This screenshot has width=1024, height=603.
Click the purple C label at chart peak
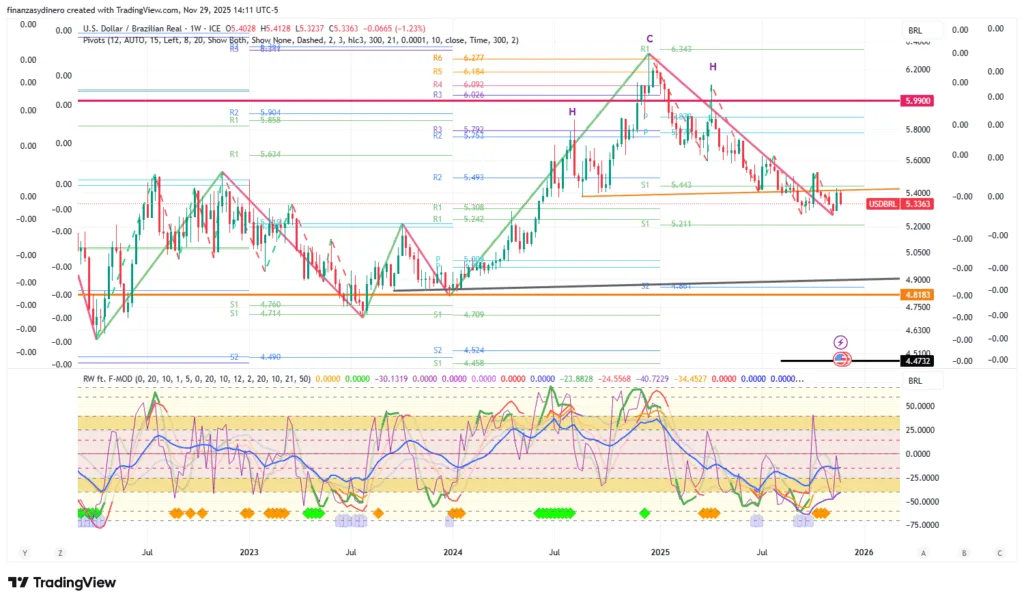[649, 38]
